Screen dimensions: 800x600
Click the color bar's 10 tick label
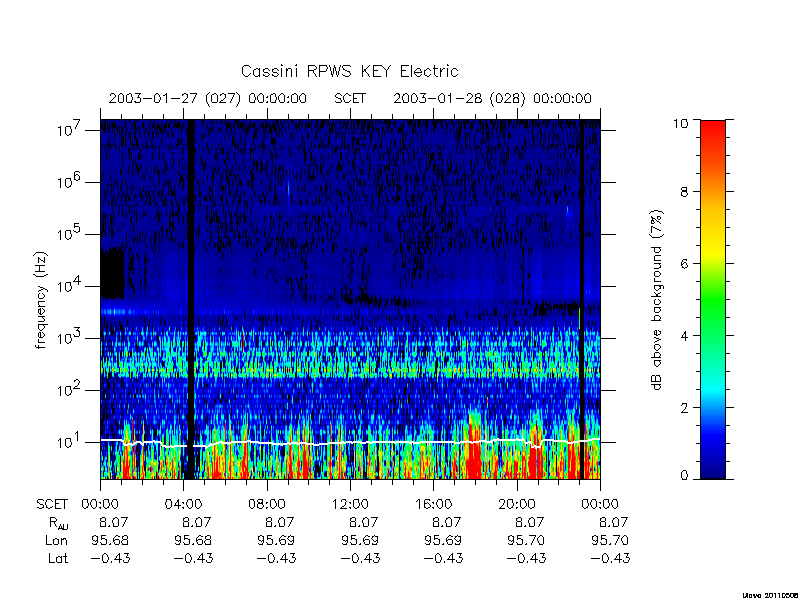[680, 123]
